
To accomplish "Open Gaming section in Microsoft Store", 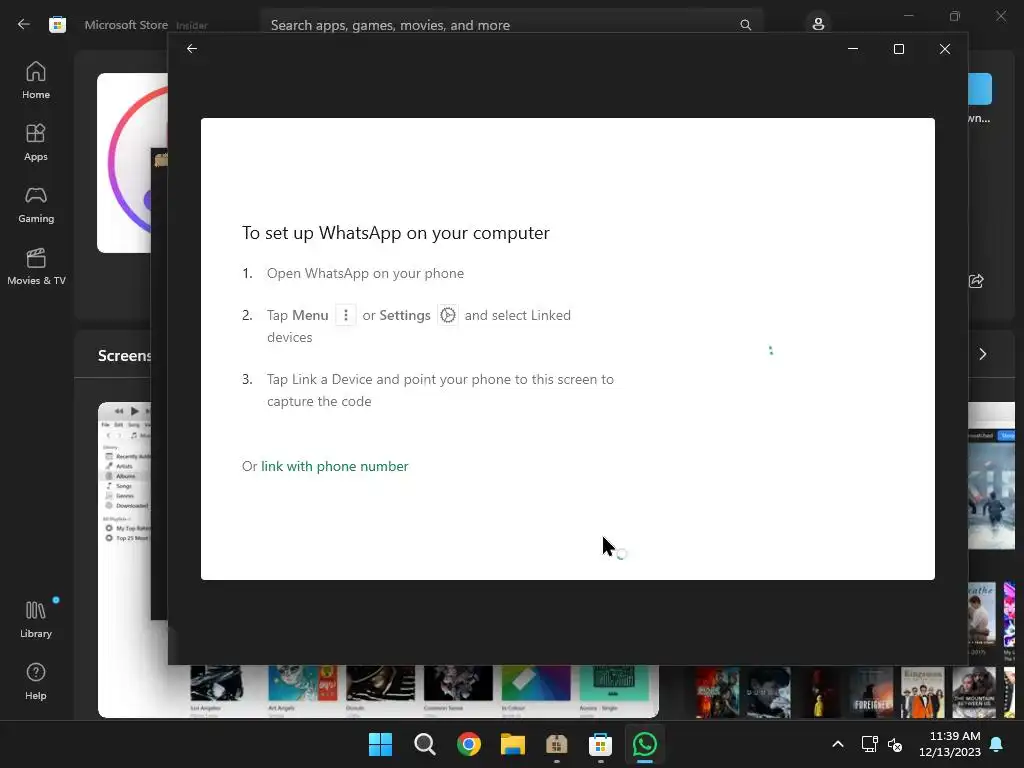I will coord(36,204).
